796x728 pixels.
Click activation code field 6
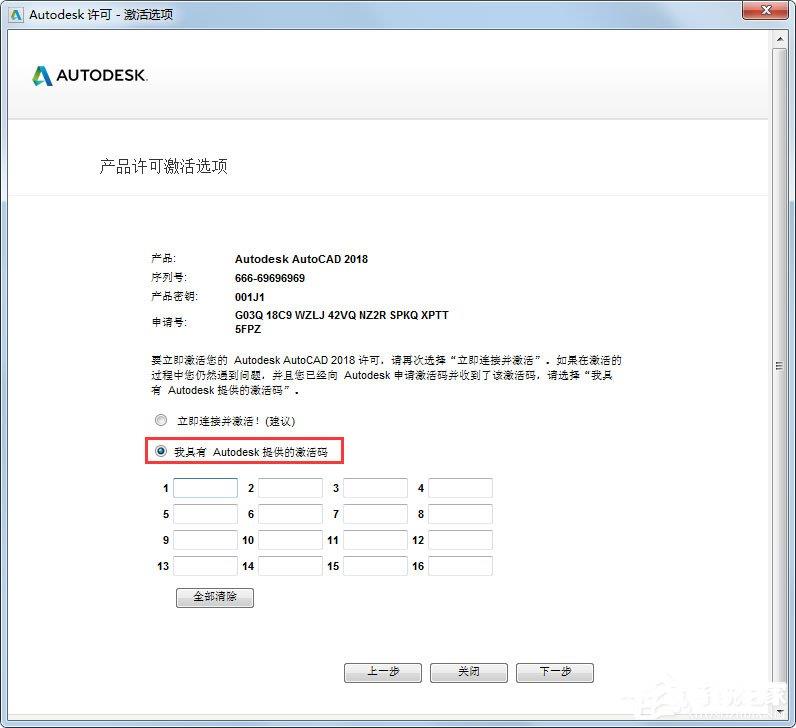click(290, 514)
